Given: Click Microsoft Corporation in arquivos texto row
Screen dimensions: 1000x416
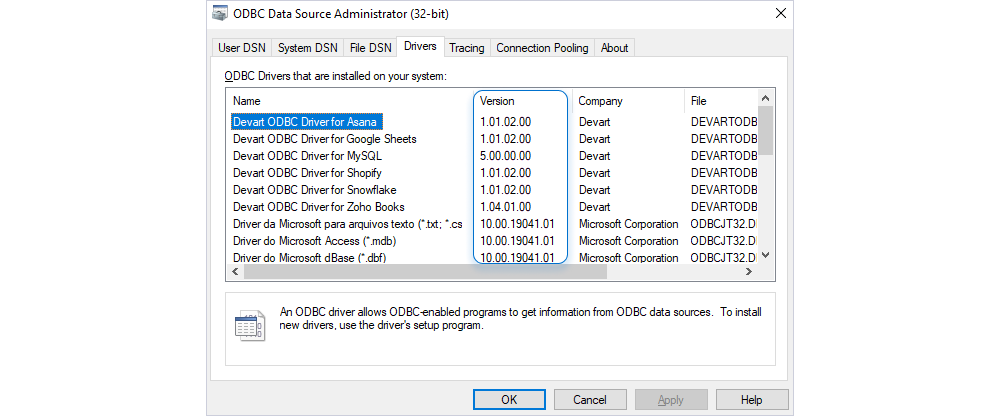Looking at the screenshot, I should pos(629,224).
